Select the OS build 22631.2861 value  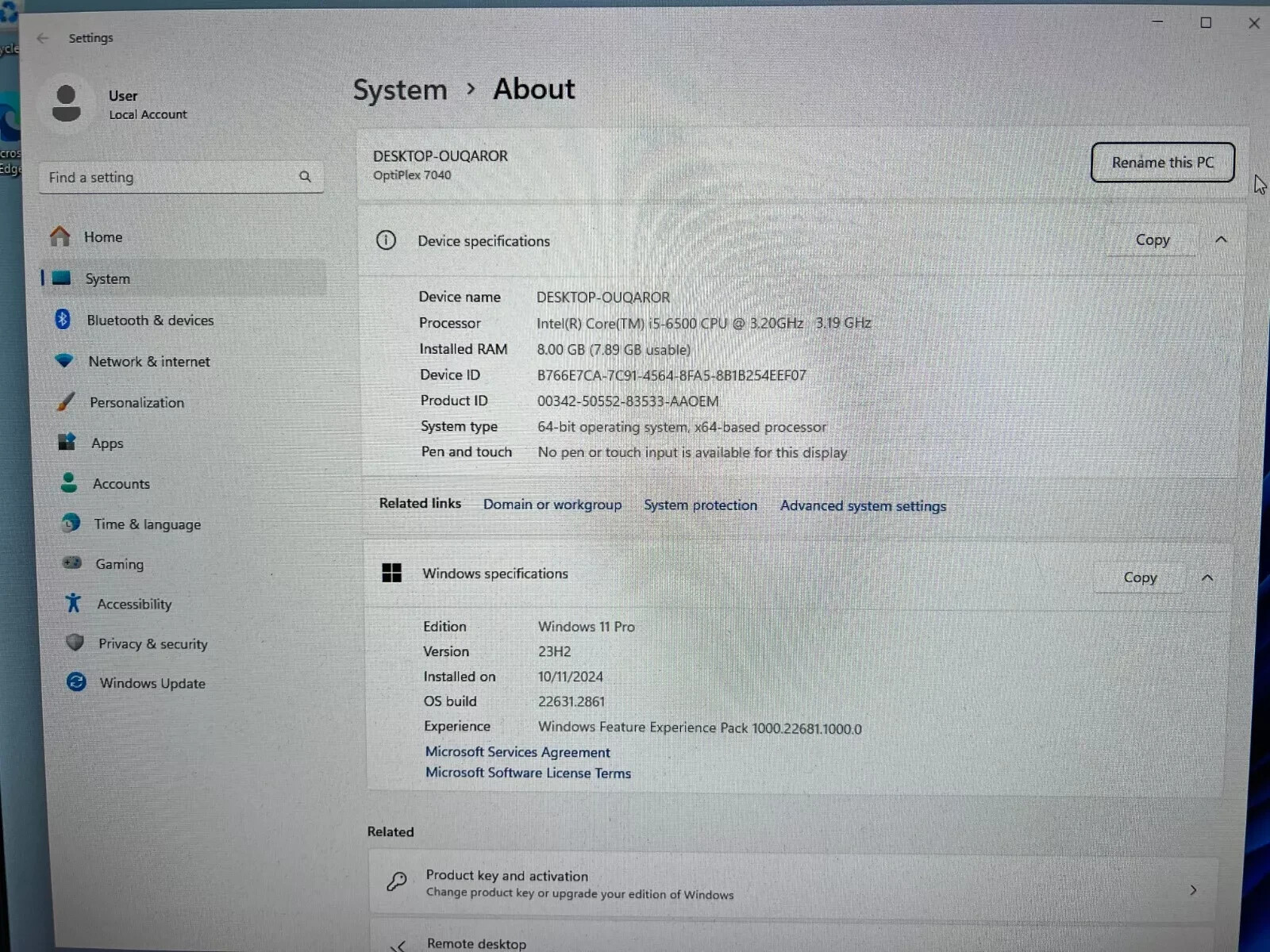click(x=571, y=701)
